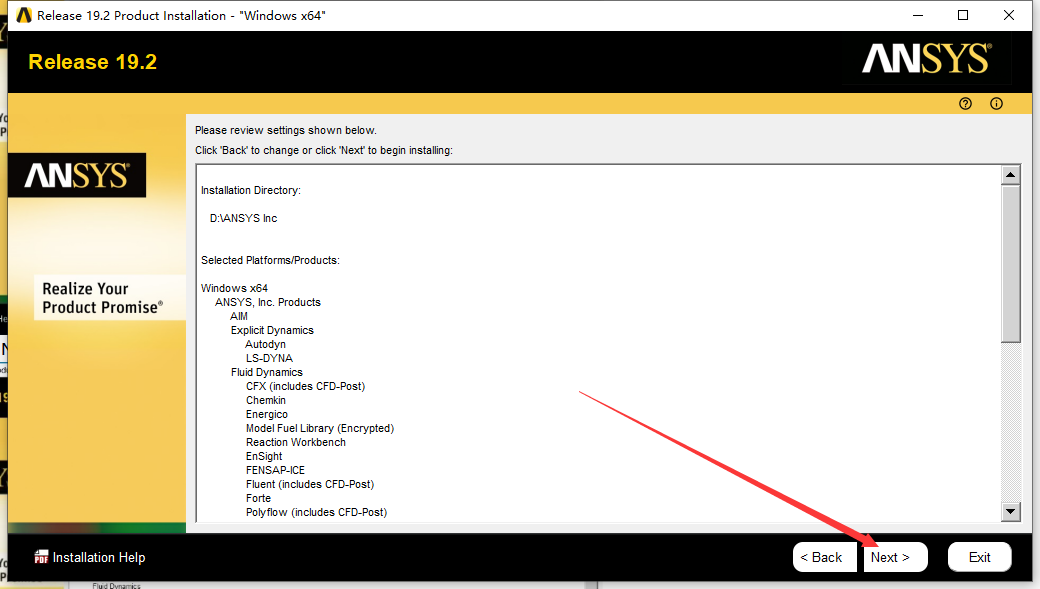1040x589 pixels.
Task: Click the PDF icon beside Installation Help
Action: coord(41,557)
